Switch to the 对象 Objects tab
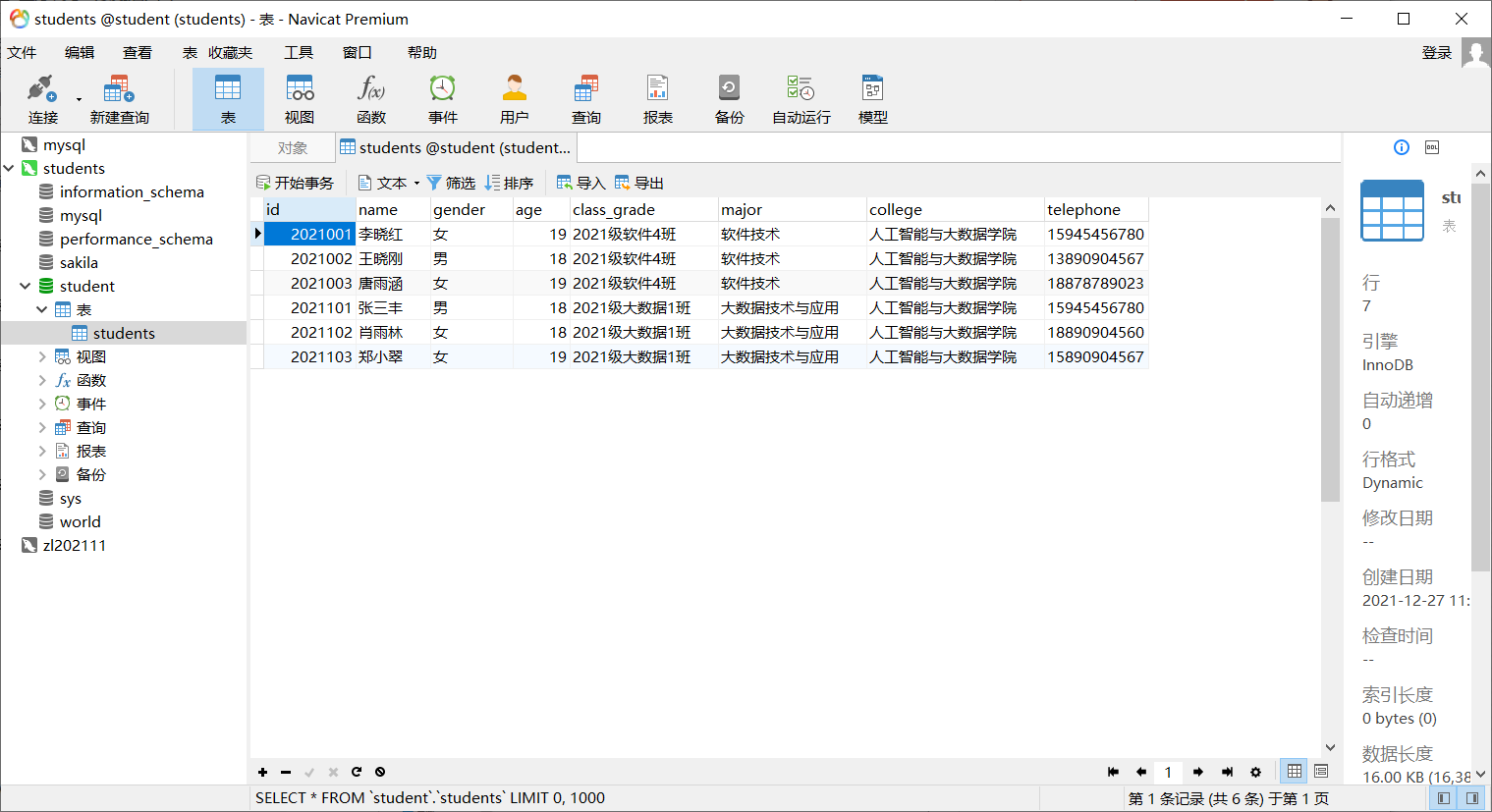The height and width of the screenshot is (812, 1492). pyautogui.click(x=293, y=147)
